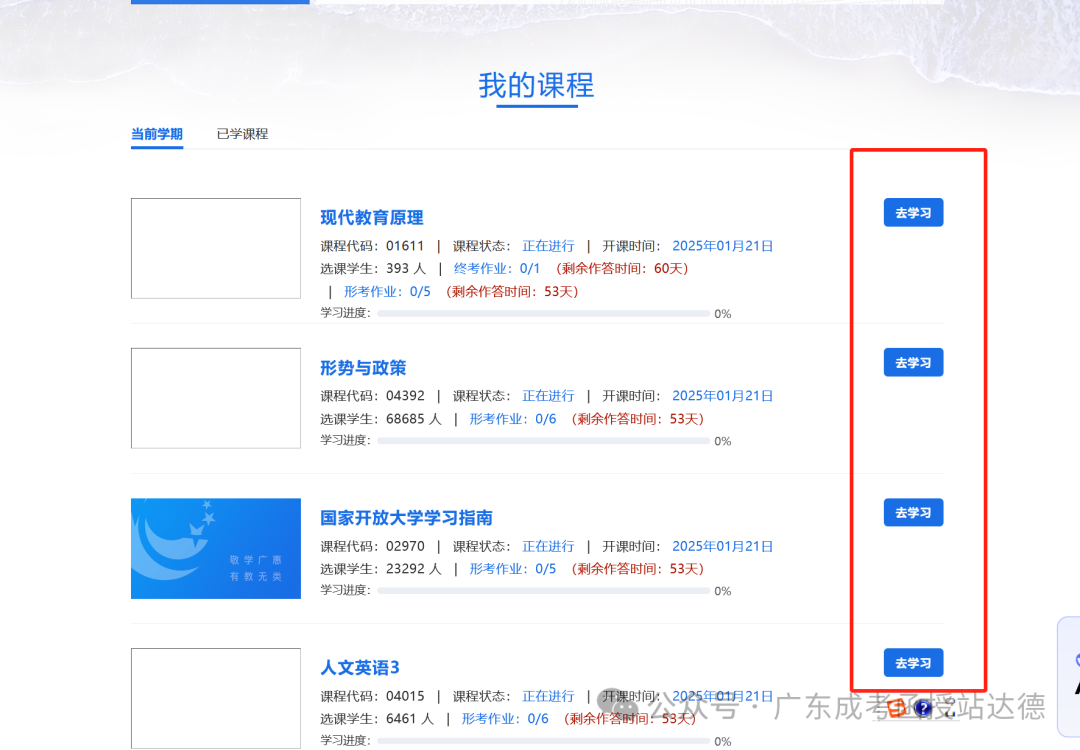1080x750 pixels.
Task: Open 国家开放大学学习指南 course title
Action: pos(406,518)
